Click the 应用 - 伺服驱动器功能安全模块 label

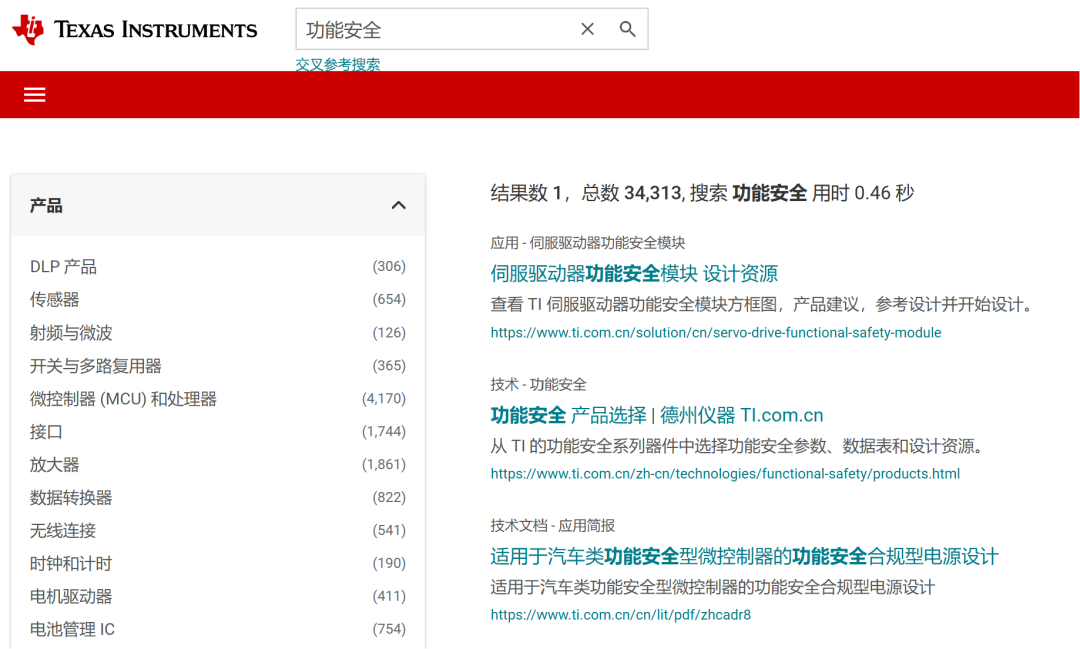click(x=588, y=243)
